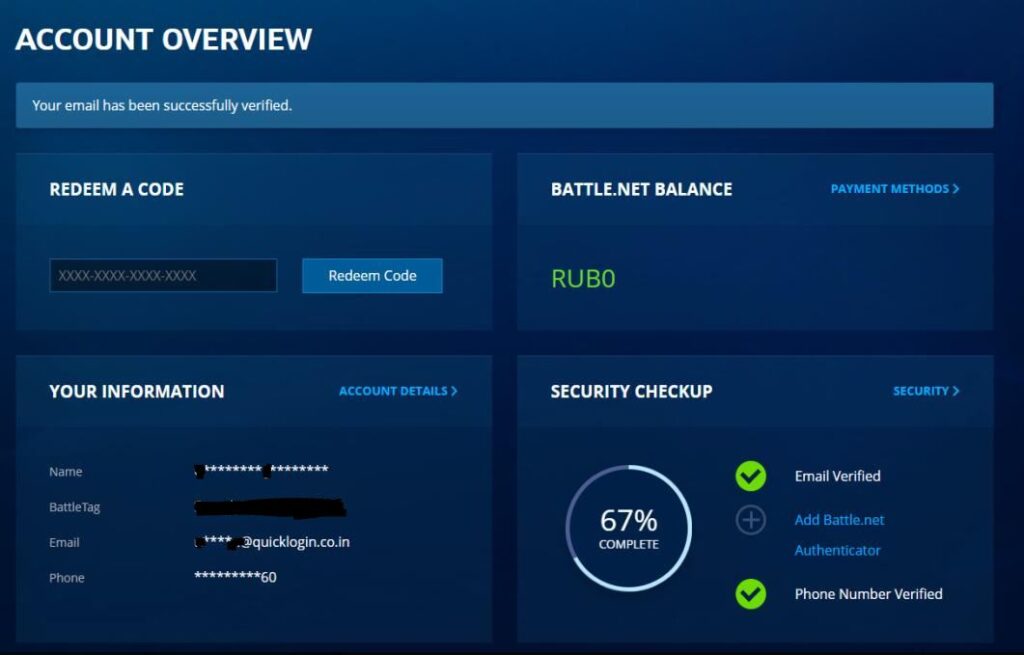The image size is (1024, 655).
Task: Focus the XXXX-XXXX-XXXX-XXXX code input field
Action: (x=163, y=276)
